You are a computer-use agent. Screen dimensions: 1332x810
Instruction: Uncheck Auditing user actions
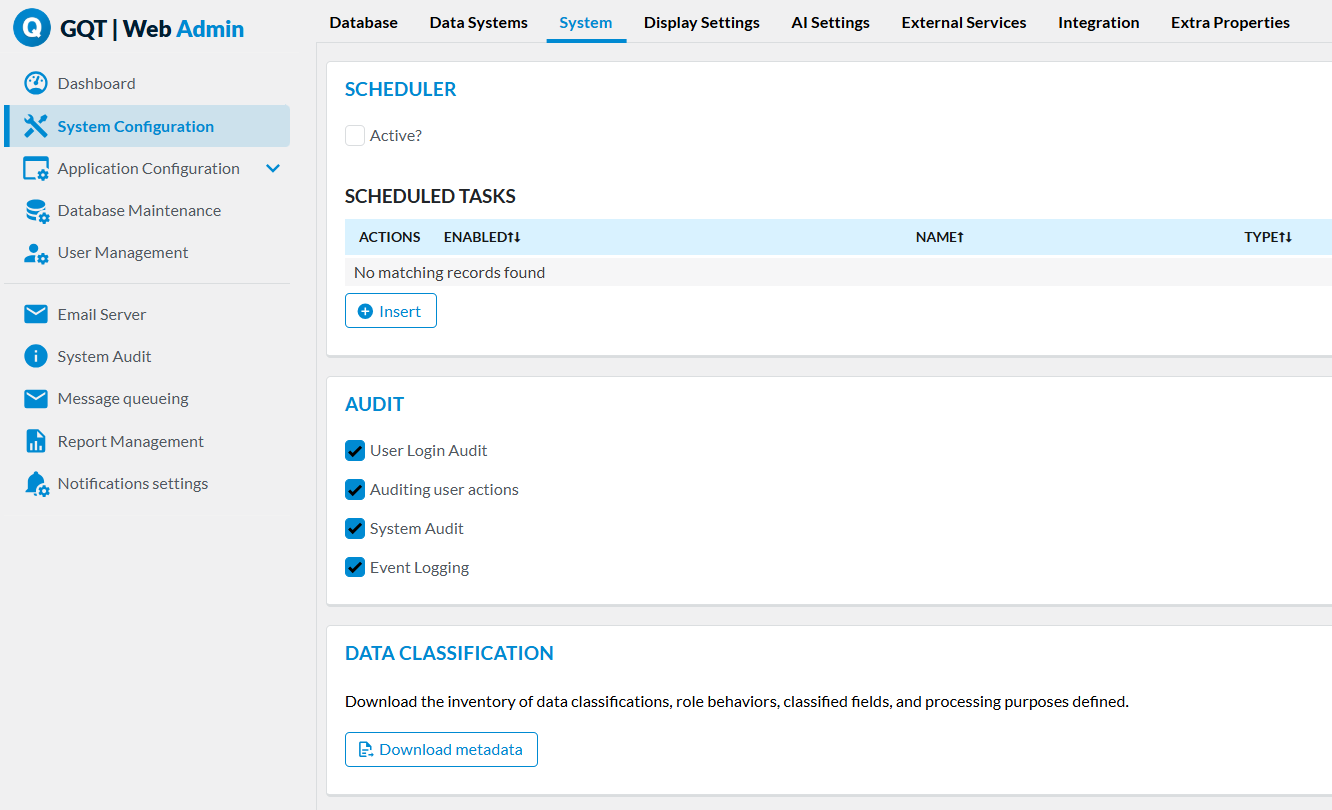click(355, 490)
